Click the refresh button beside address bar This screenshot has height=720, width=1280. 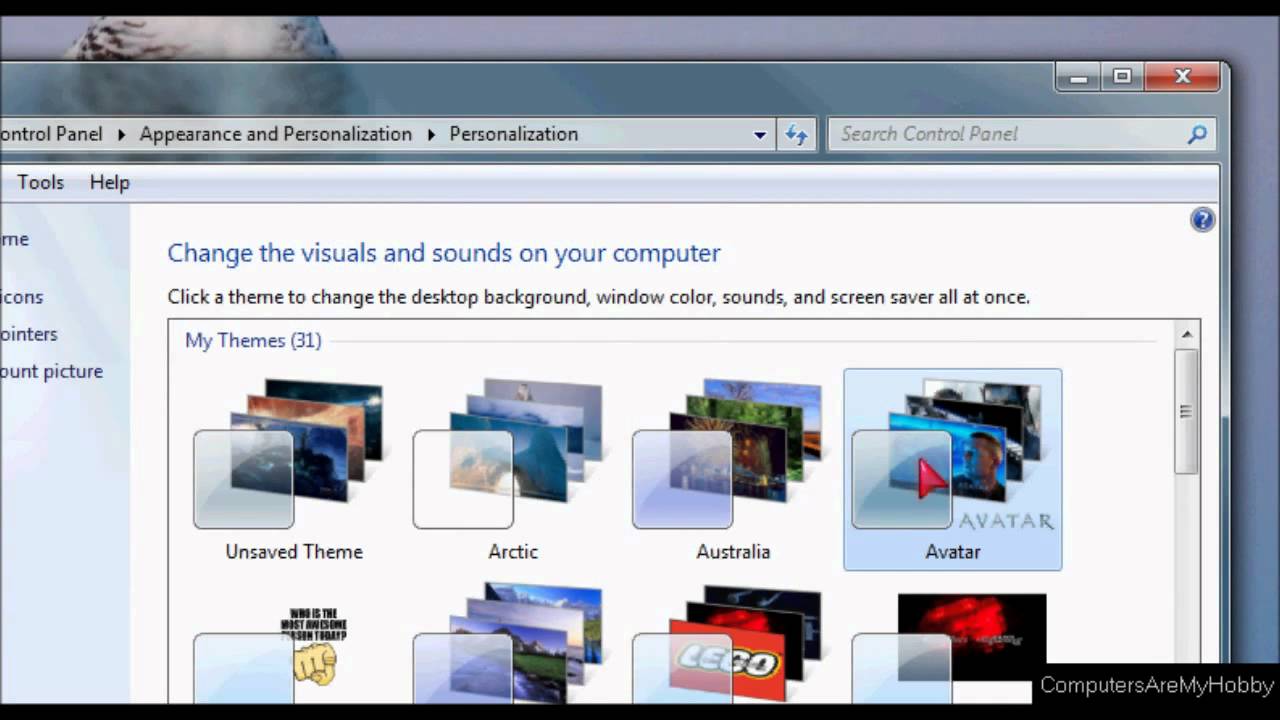pos(796,134)
